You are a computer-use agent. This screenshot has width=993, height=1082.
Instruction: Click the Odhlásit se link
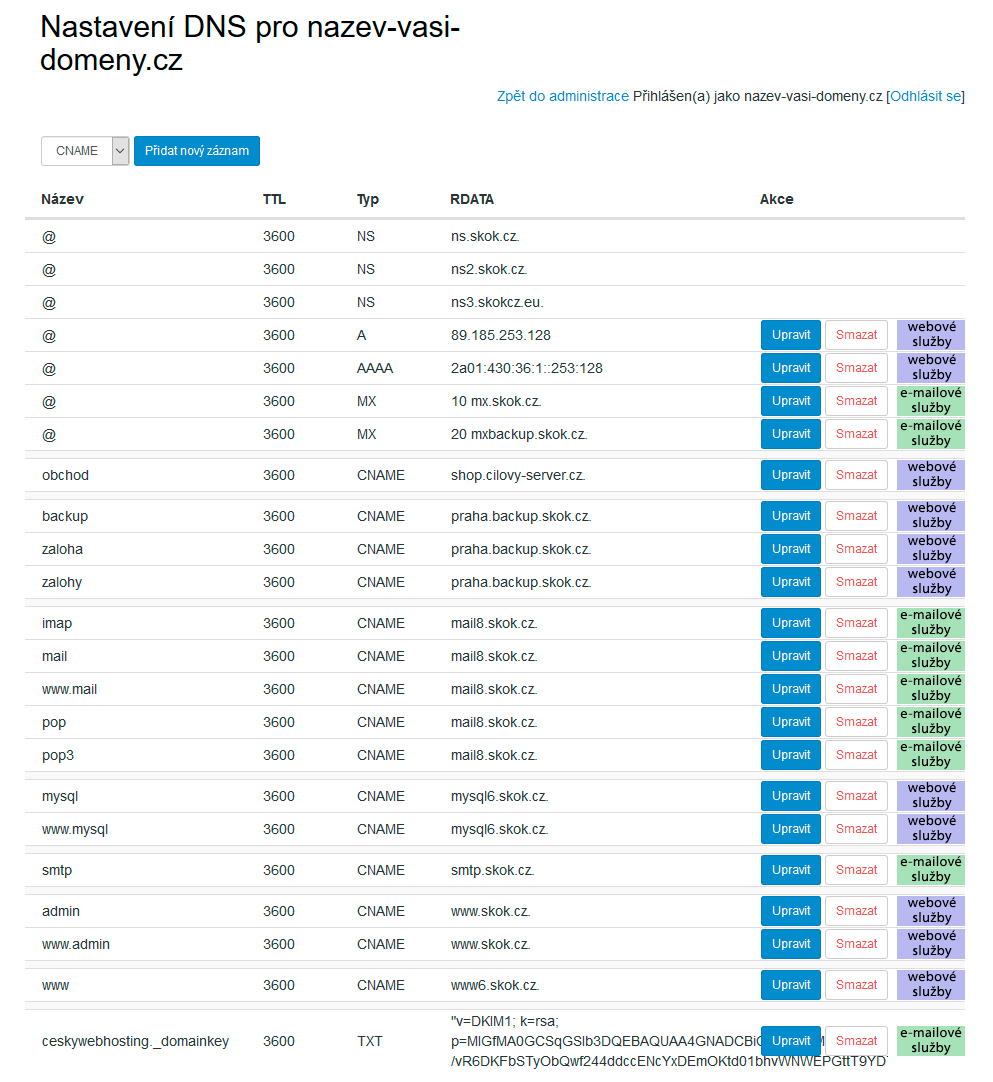click(925, 96)
